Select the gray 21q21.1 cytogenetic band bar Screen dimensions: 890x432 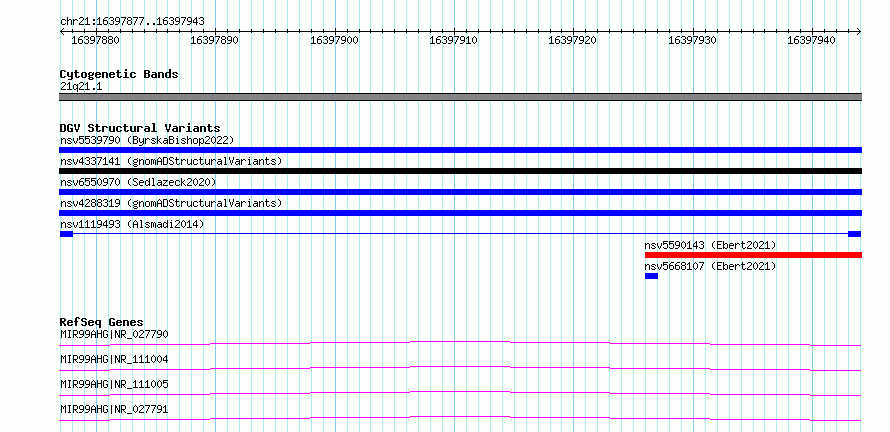tap(460, 97)
